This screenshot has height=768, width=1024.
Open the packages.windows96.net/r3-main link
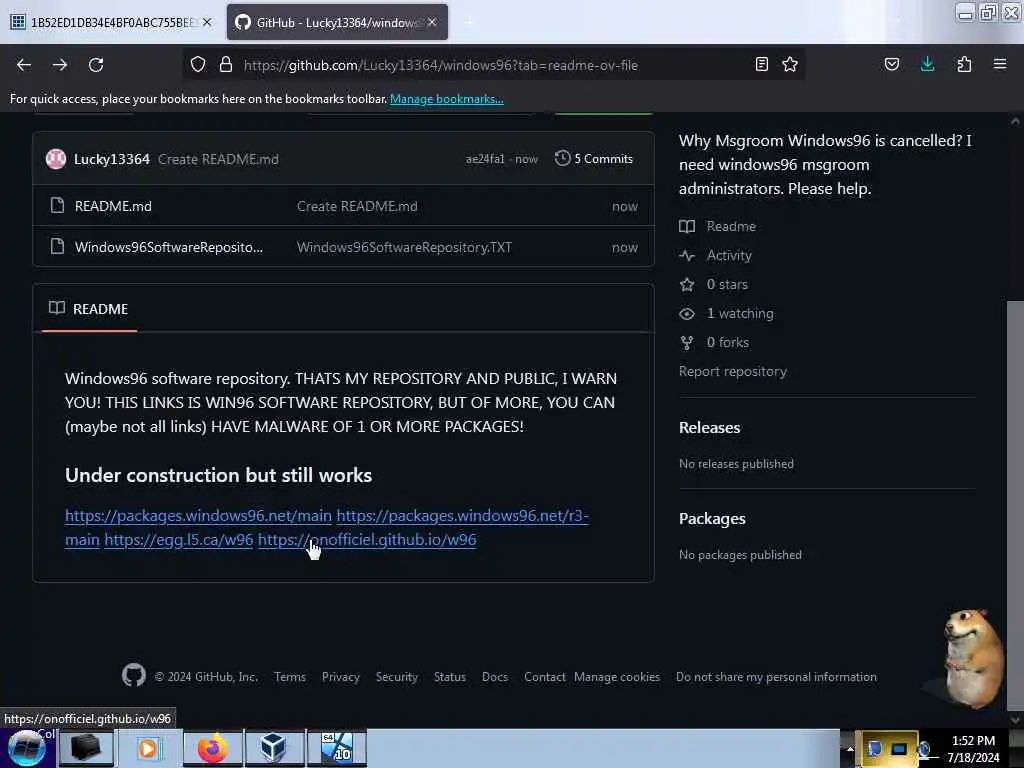[462, 515]
